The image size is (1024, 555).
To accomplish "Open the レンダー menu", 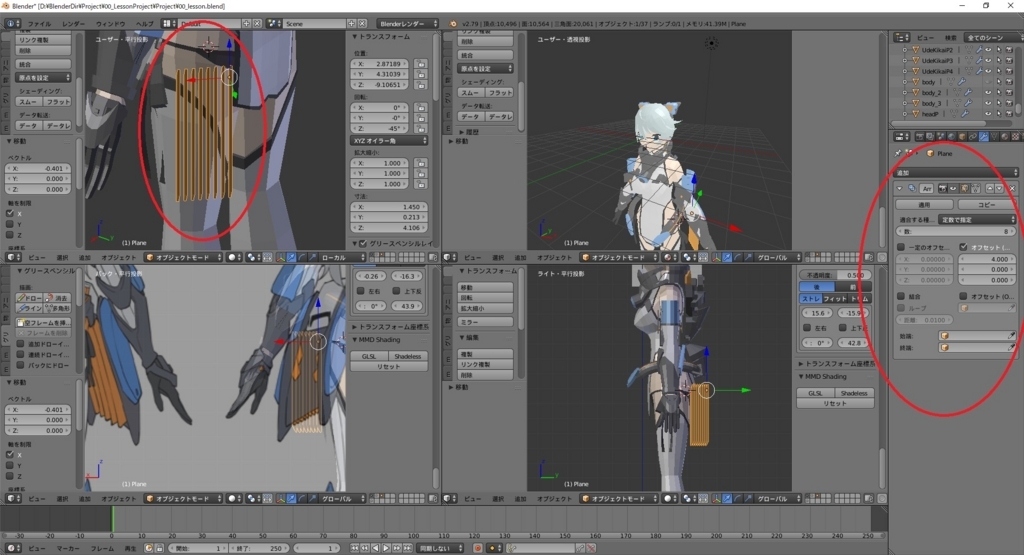I will tap(73, 24).
